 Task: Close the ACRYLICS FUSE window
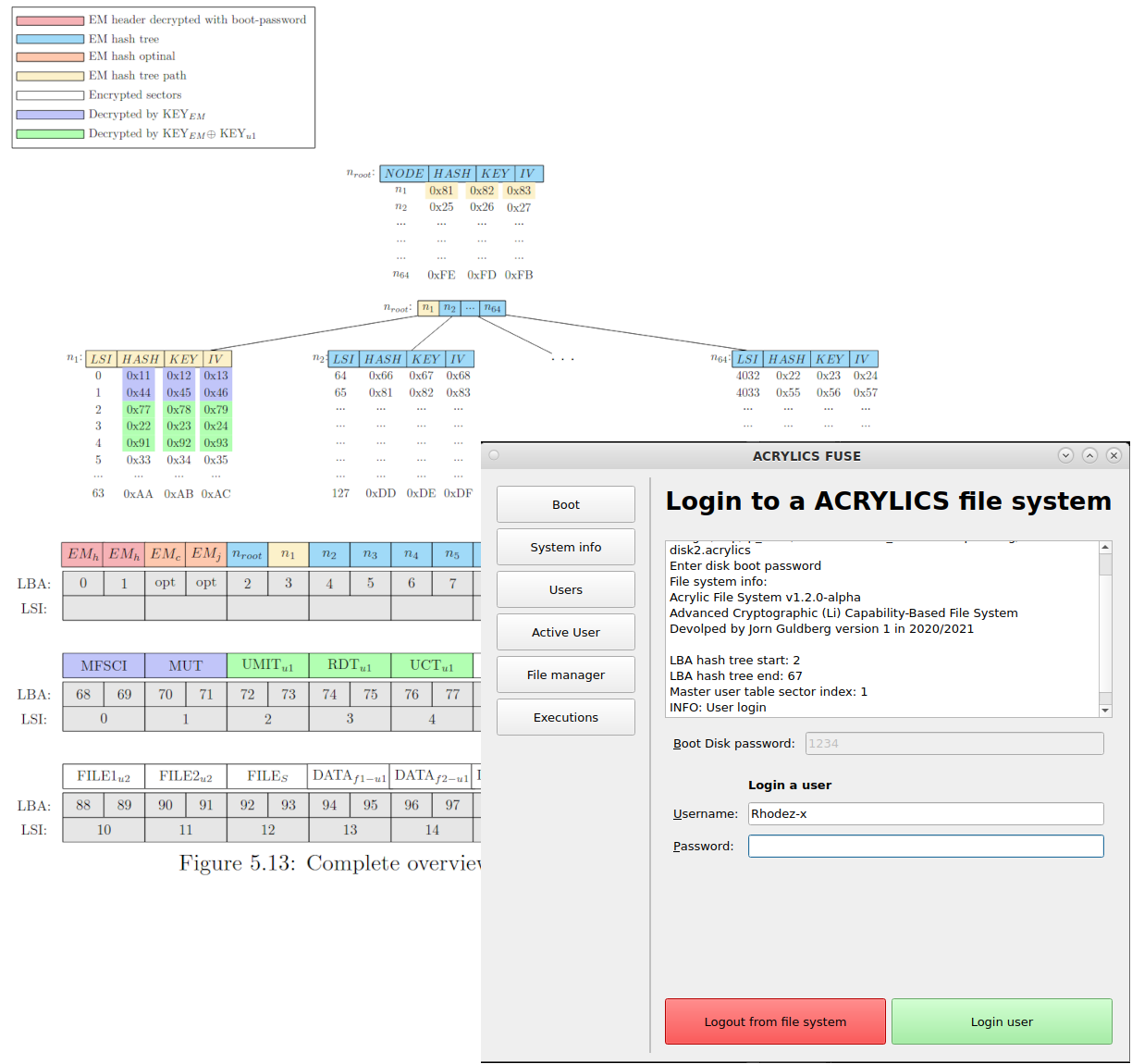pyautogui.click(x=1114, y=455)
